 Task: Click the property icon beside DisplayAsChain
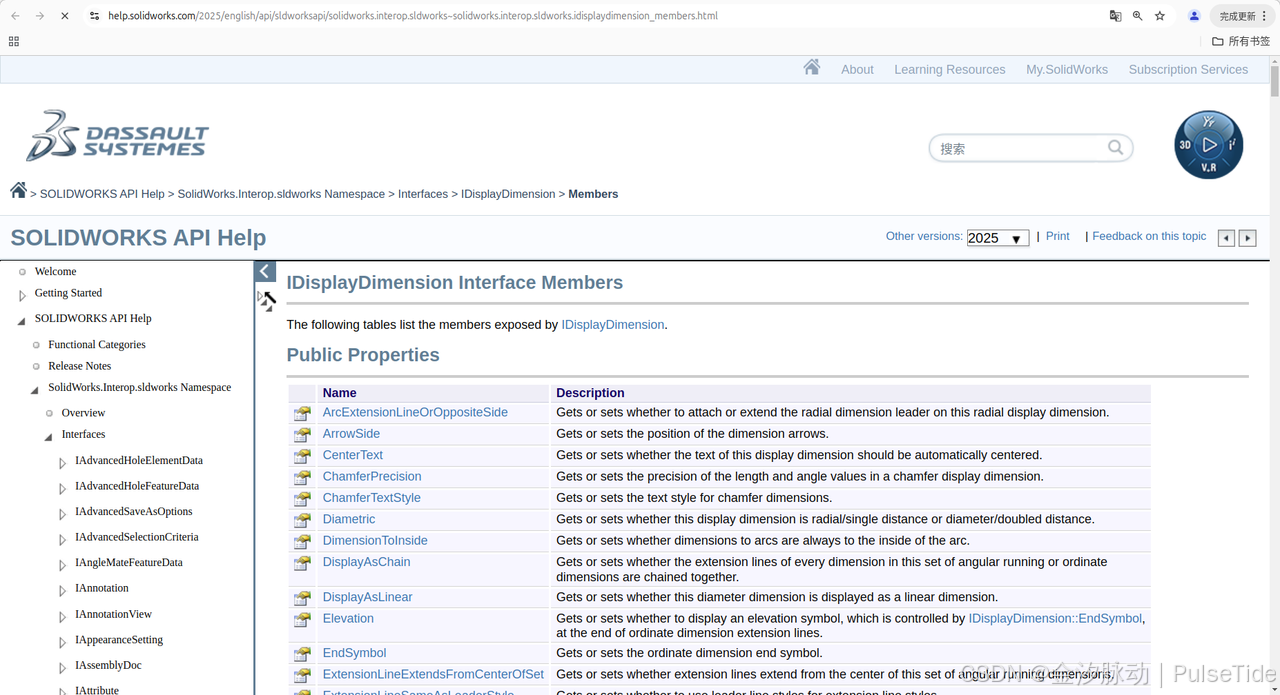click(302, 563)
